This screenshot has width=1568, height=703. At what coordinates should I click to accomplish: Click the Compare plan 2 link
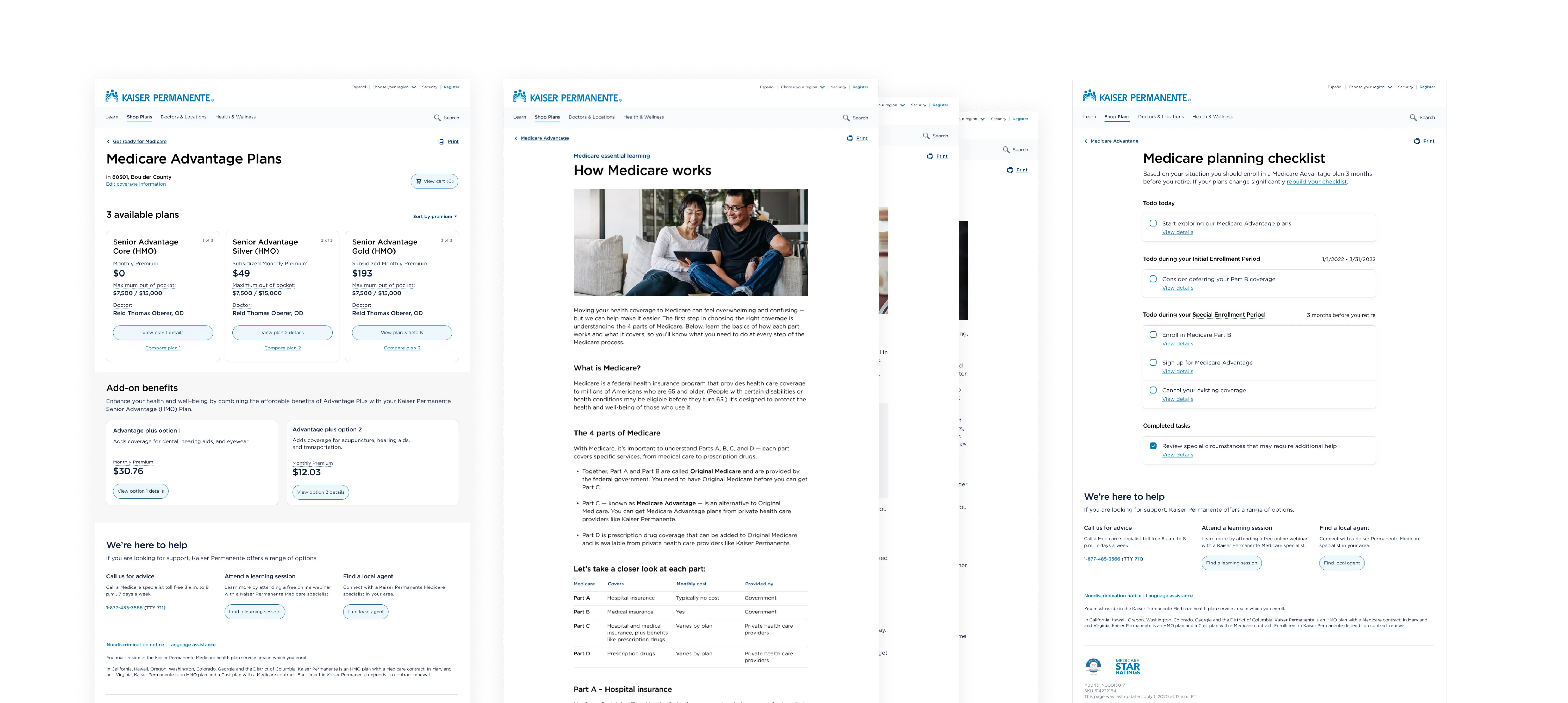pyautogui.click(x=283, y=348)
